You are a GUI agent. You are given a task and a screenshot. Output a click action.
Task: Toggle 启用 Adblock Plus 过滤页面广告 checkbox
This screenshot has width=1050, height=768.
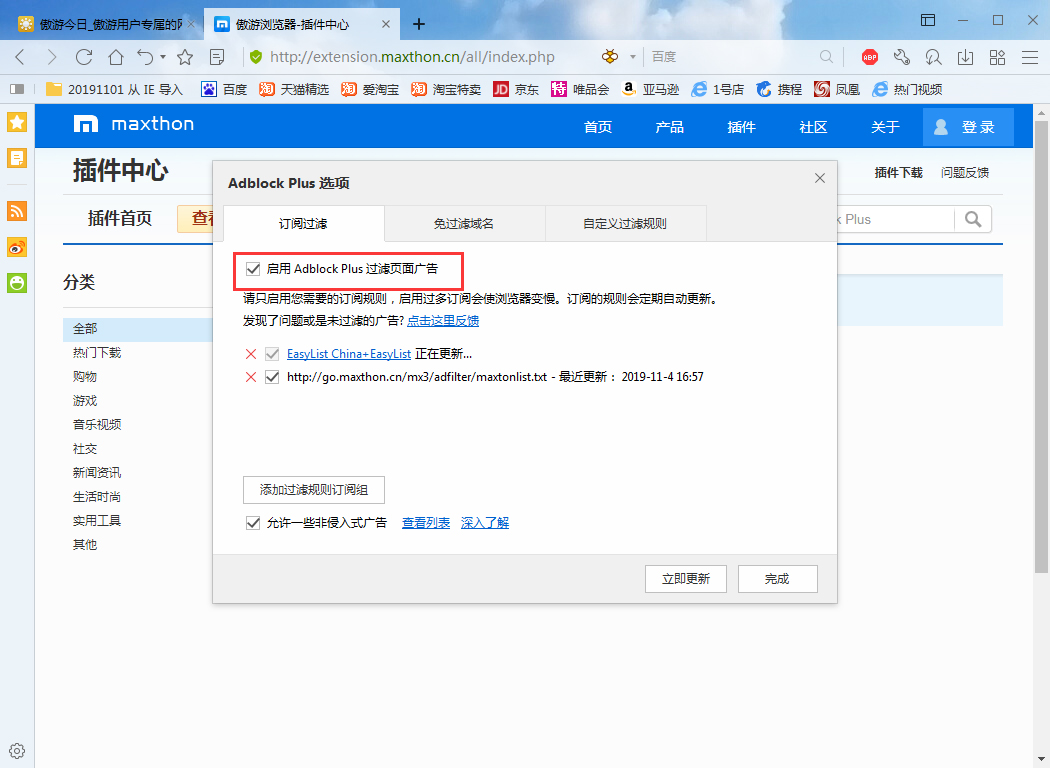[253, 270]
